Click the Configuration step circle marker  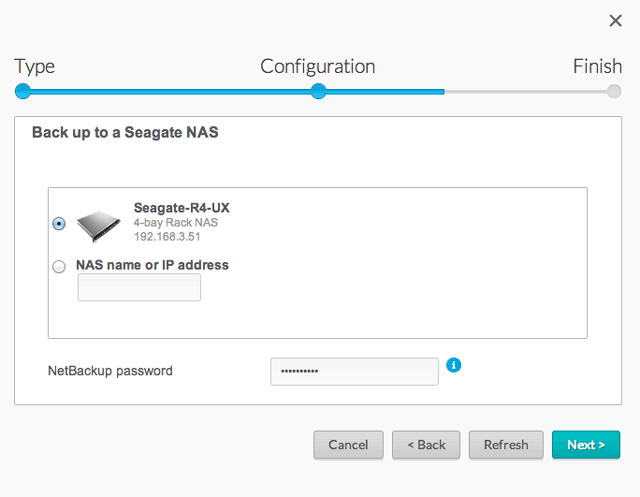pyautogui.click(x=318, y=91)
